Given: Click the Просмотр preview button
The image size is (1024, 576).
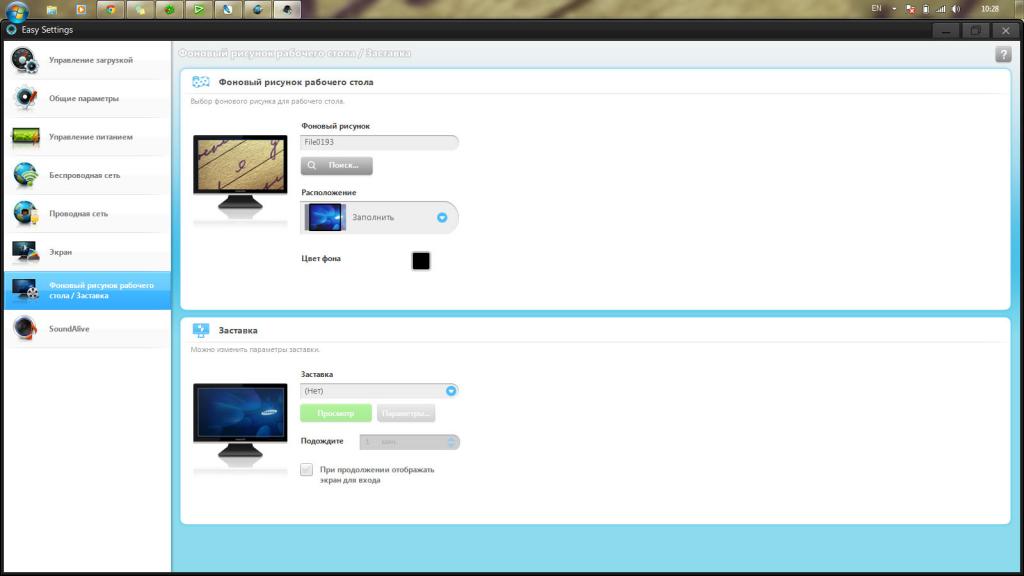Looking at the screenshot, I should coord(336,413).
